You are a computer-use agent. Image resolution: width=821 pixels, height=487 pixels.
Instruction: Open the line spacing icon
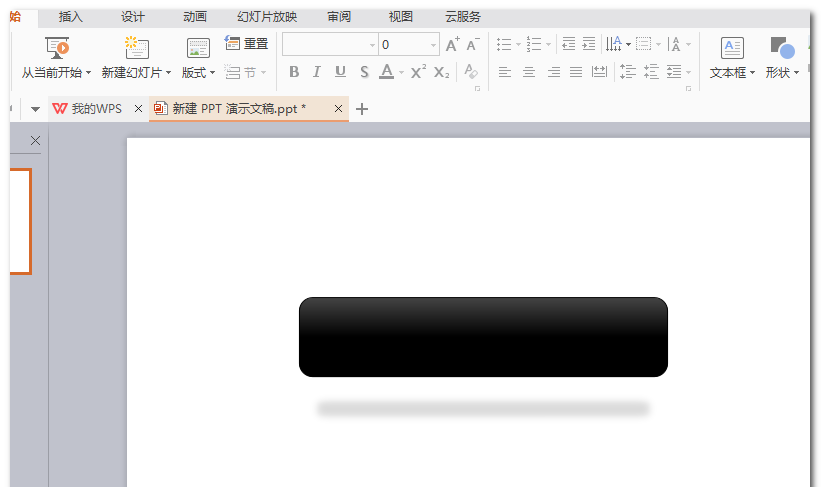tap(674, 72)
